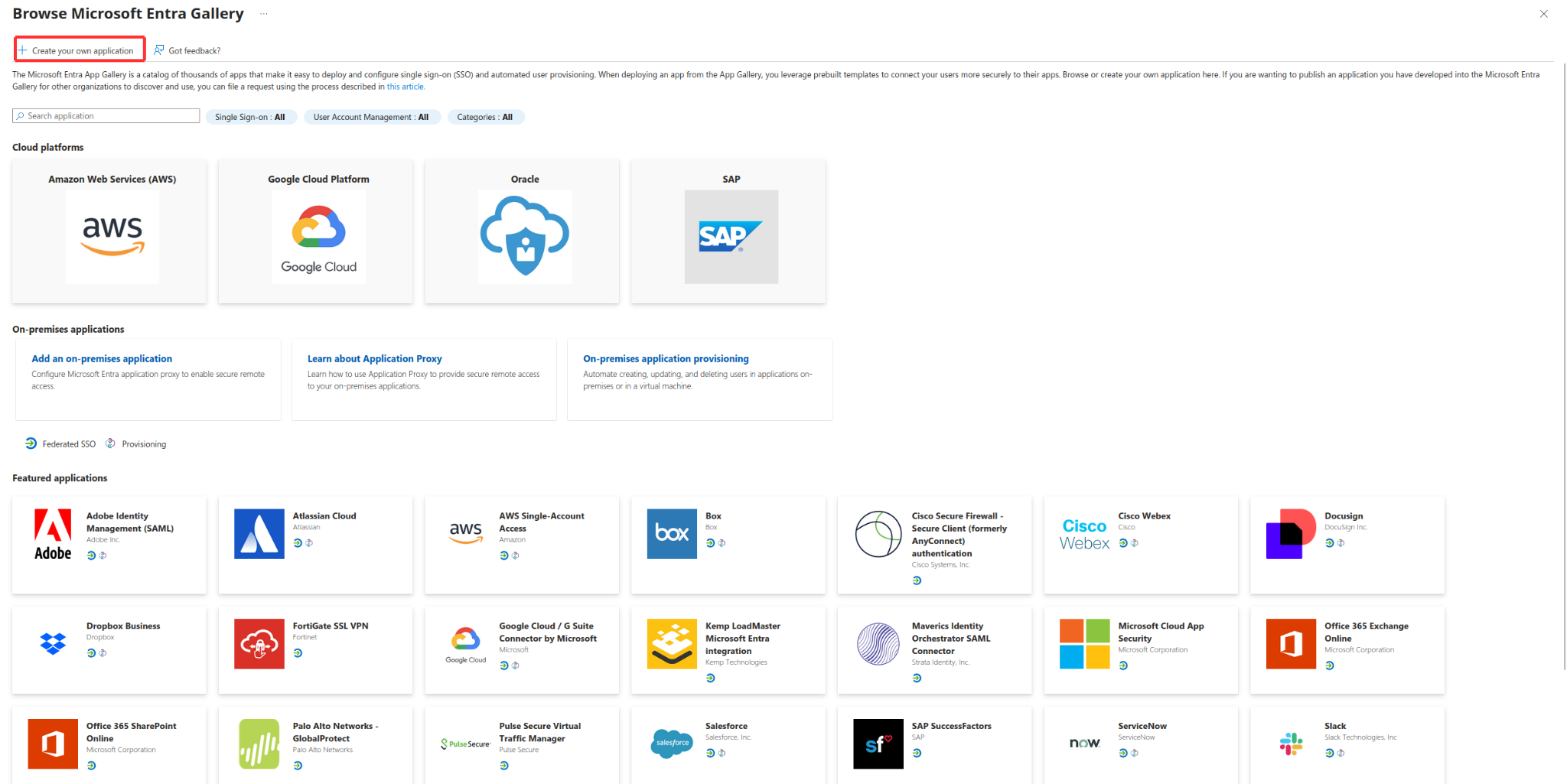Open the Slack application icon
Image resolution: width=1567 pixels, height=784 pixels.
click(1291, 743)
